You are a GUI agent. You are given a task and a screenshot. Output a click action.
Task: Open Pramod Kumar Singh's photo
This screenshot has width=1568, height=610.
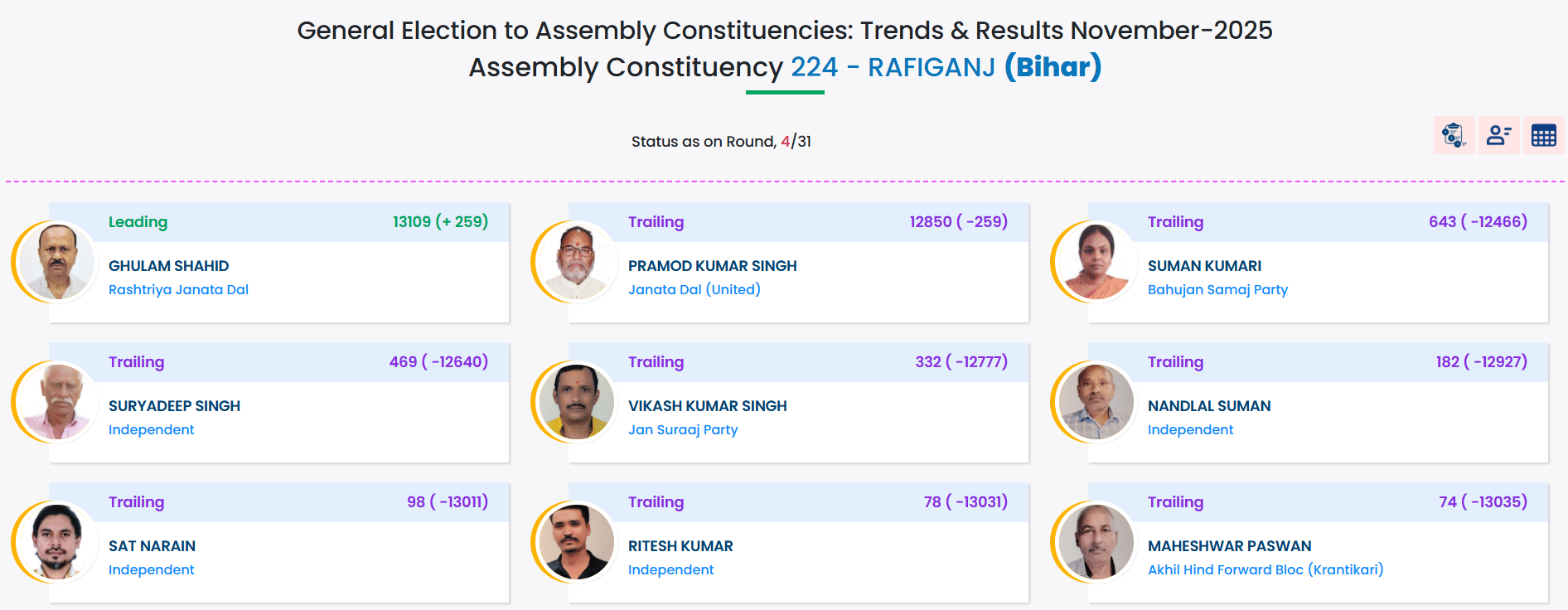[x=575, y=262]
